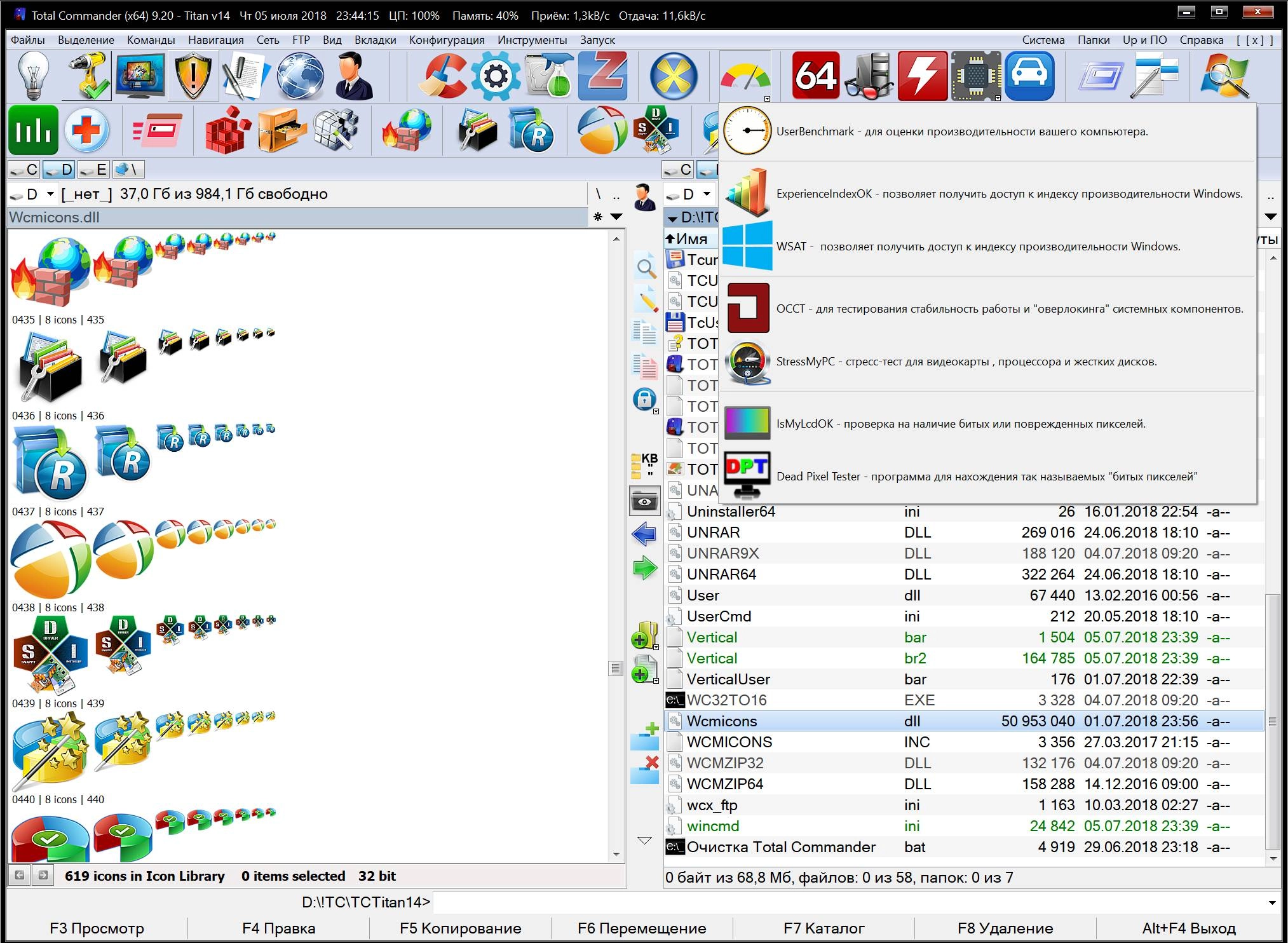Click F6 Перемещение button
The height and width of the screenshot is (943, 1288).
642,928
